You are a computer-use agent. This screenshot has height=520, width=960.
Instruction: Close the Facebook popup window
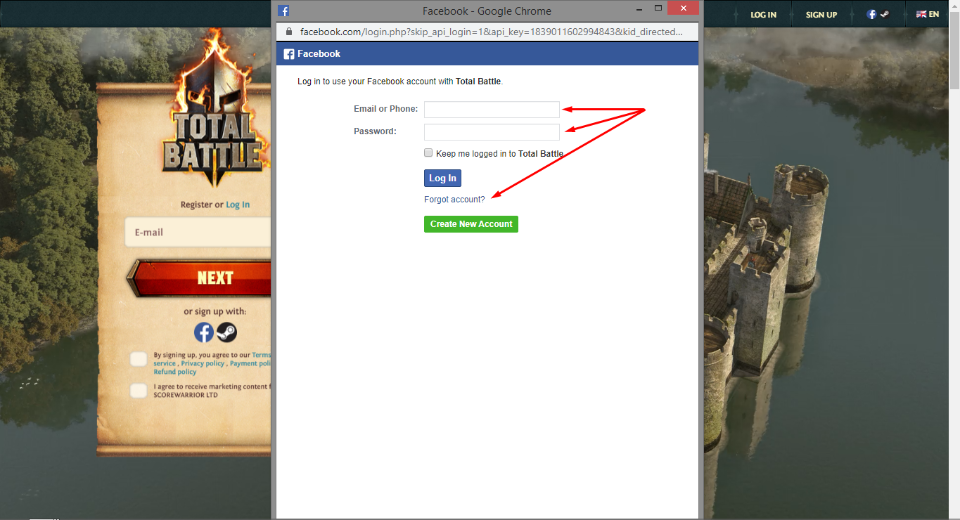[683, 9]
